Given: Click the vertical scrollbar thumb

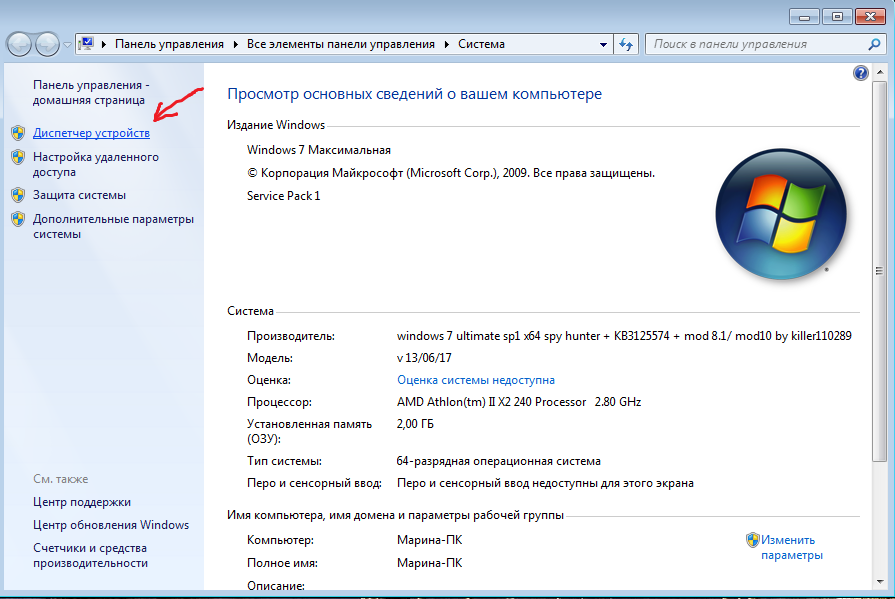Looking at the screenshot, I should (x=880, y=271).
